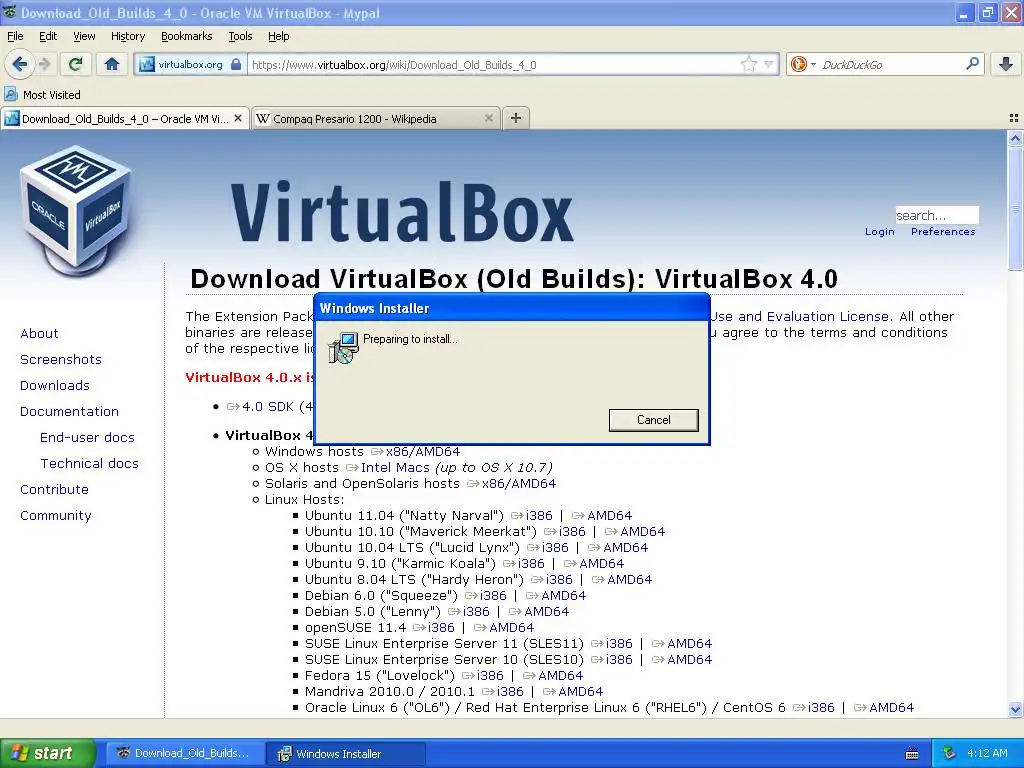Download Ubuntu 9.10 Karmic Koala AMD64
This screenshot has height=768, width=1024.
point(594,564)
